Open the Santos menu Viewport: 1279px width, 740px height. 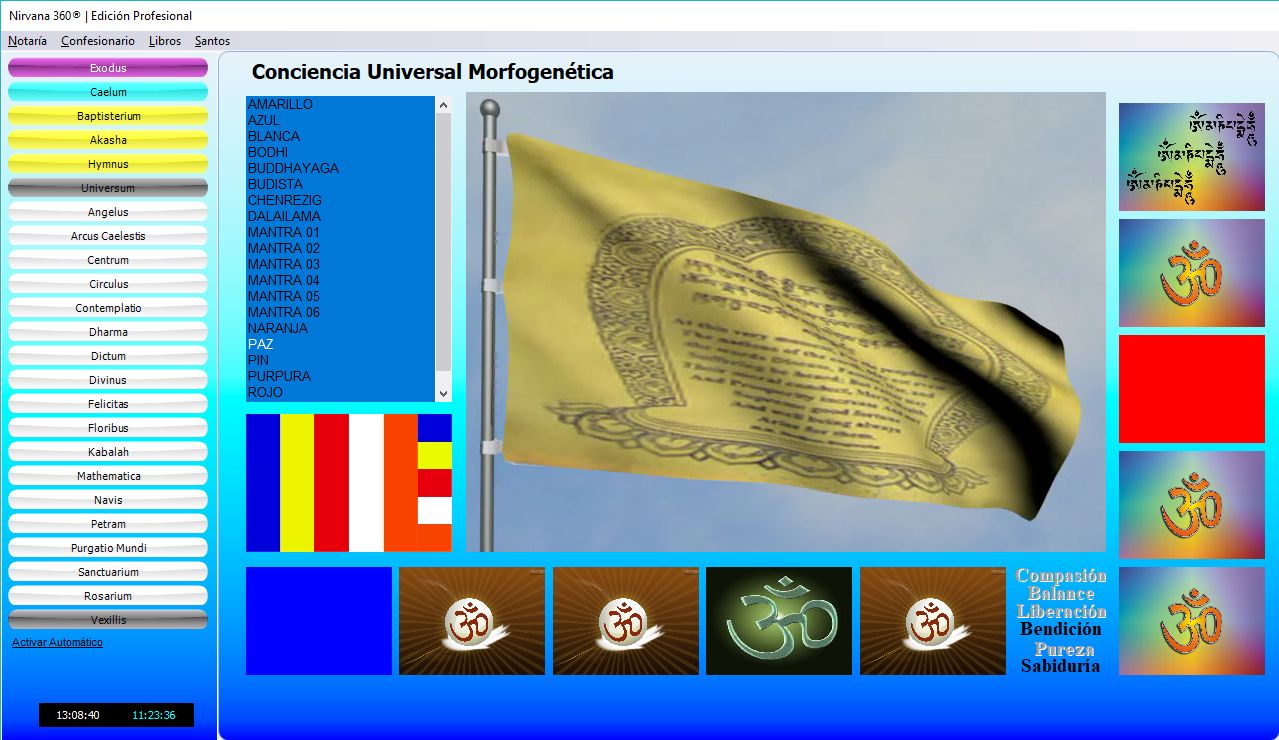point(212,41)
